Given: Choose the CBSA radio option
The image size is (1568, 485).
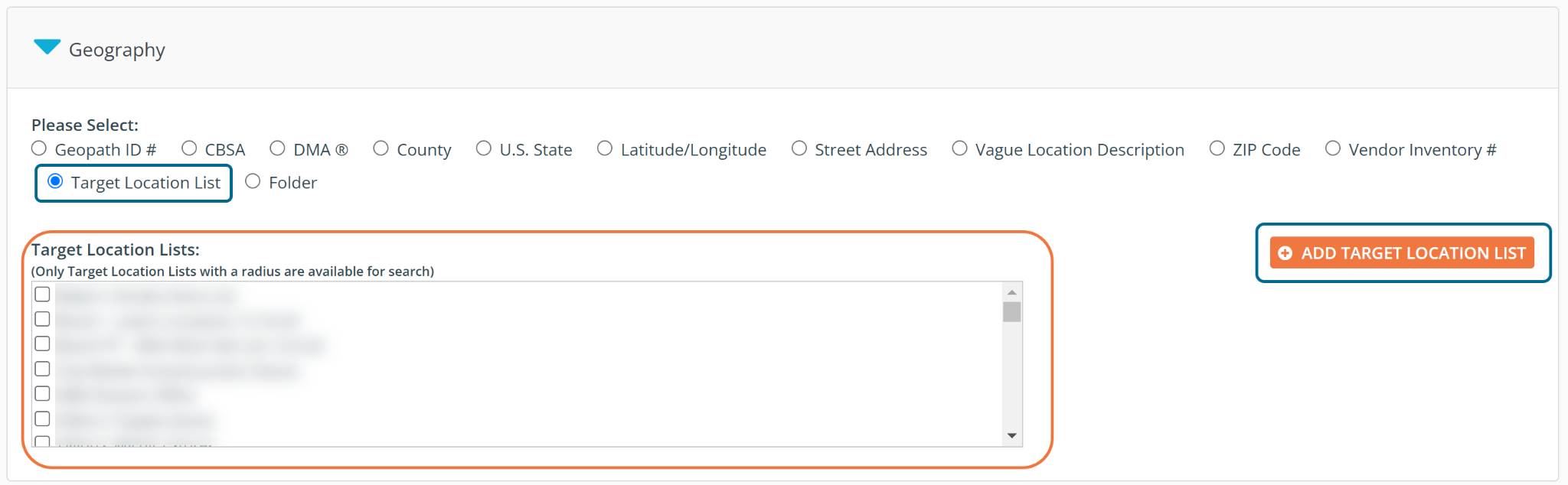Looking at the screenshot, I should coord(189,148).
